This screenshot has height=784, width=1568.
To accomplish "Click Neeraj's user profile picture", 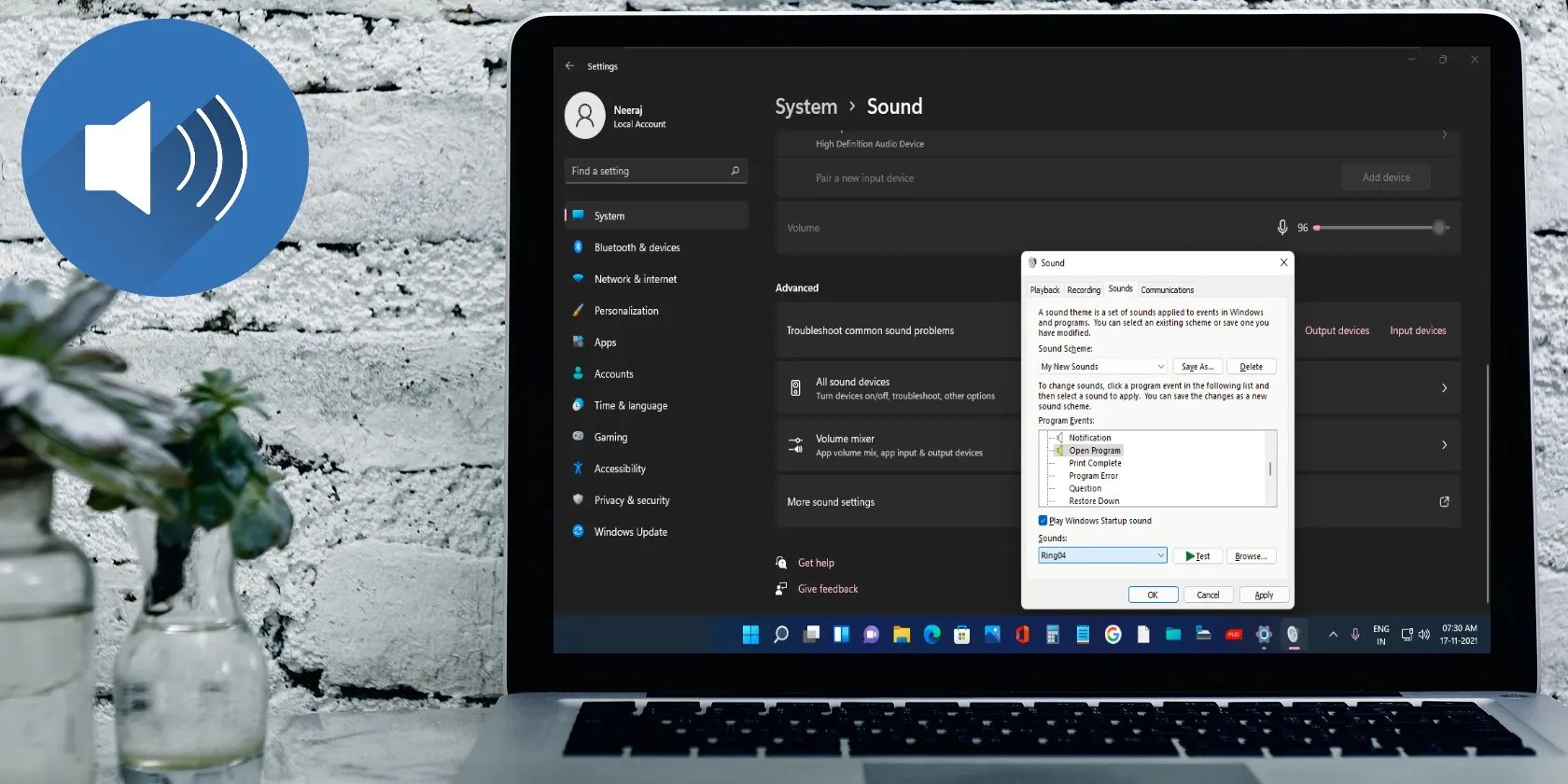I will click(585, 115).
